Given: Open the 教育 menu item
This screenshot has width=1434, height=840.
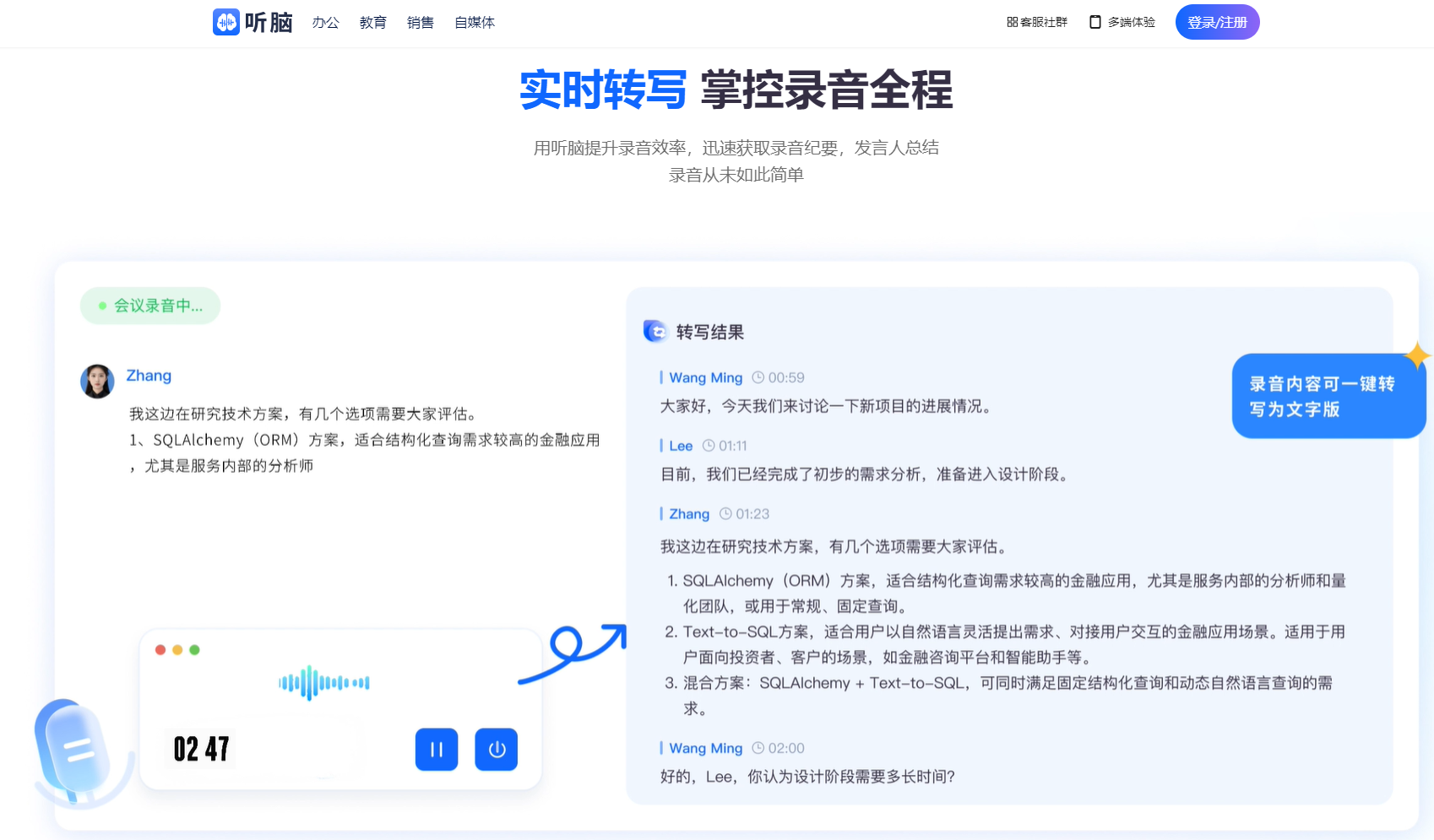Looking at the screenshot, I should (x=372, y=23).
